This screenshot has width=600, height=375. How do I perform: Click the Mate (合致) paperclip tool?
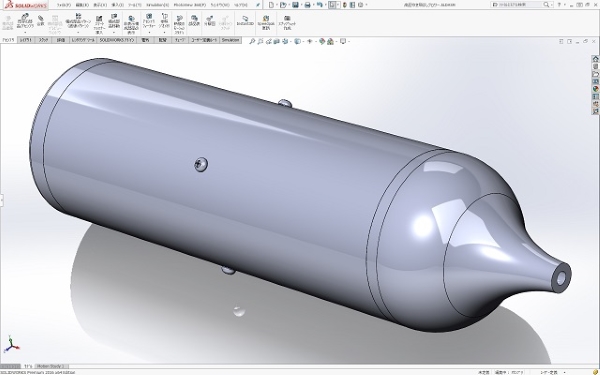tap(41, 20)
